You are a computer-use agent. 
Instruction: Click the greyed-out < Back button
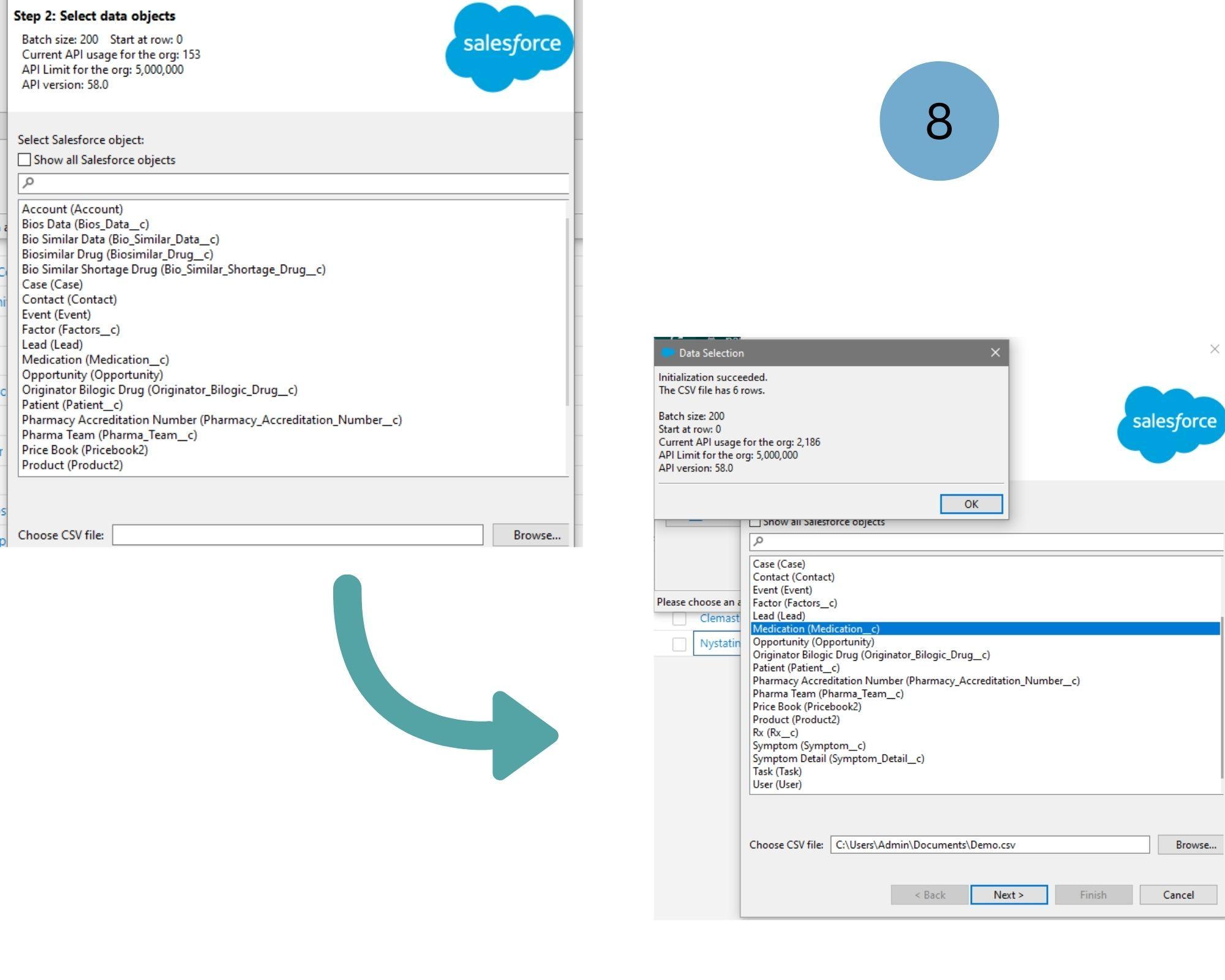click(930, 894)
